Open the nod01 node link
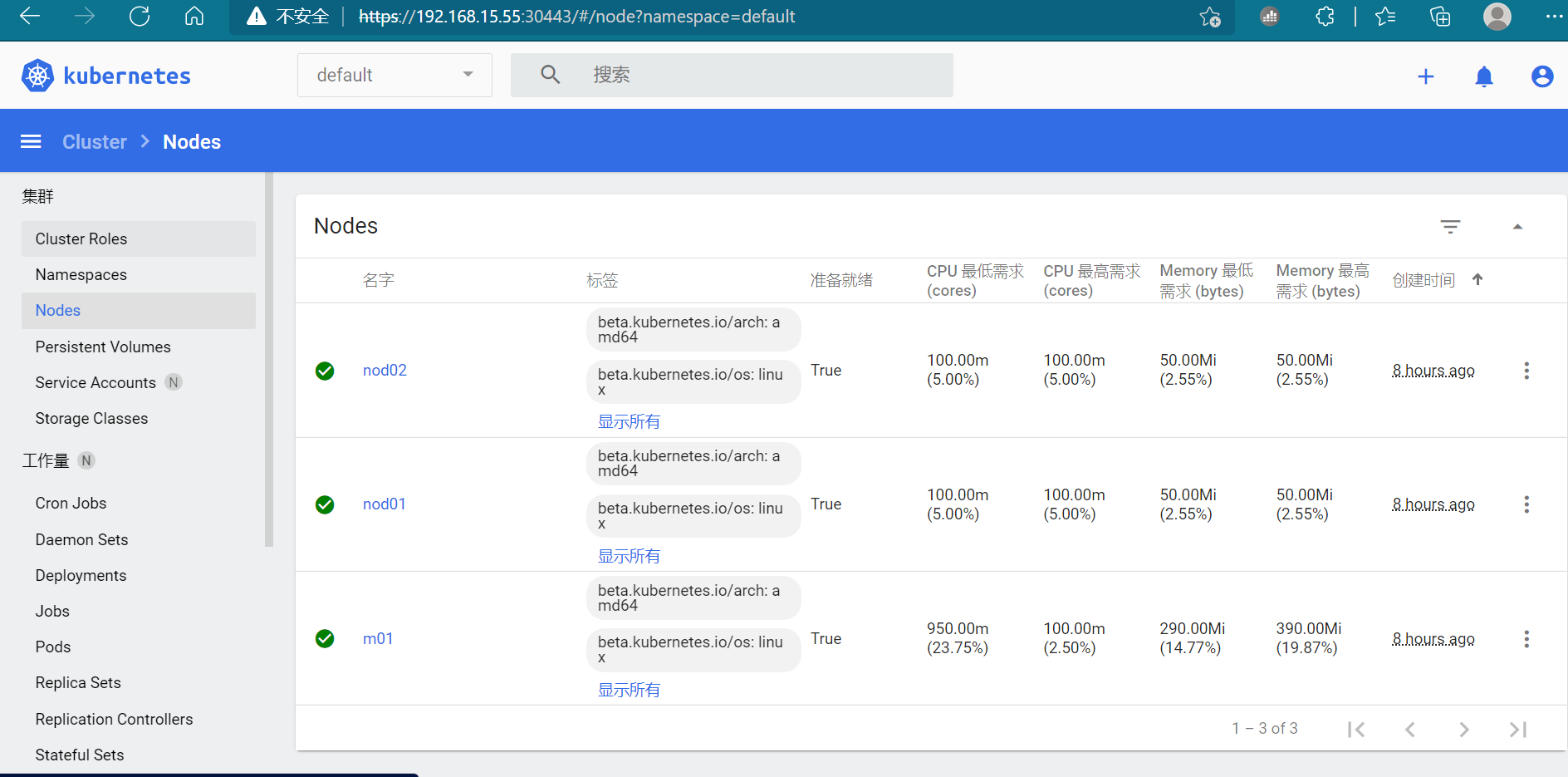Image resolution: width=1568 pixels, height=777 pixels. pyautogui.click(x=384, y=504)
